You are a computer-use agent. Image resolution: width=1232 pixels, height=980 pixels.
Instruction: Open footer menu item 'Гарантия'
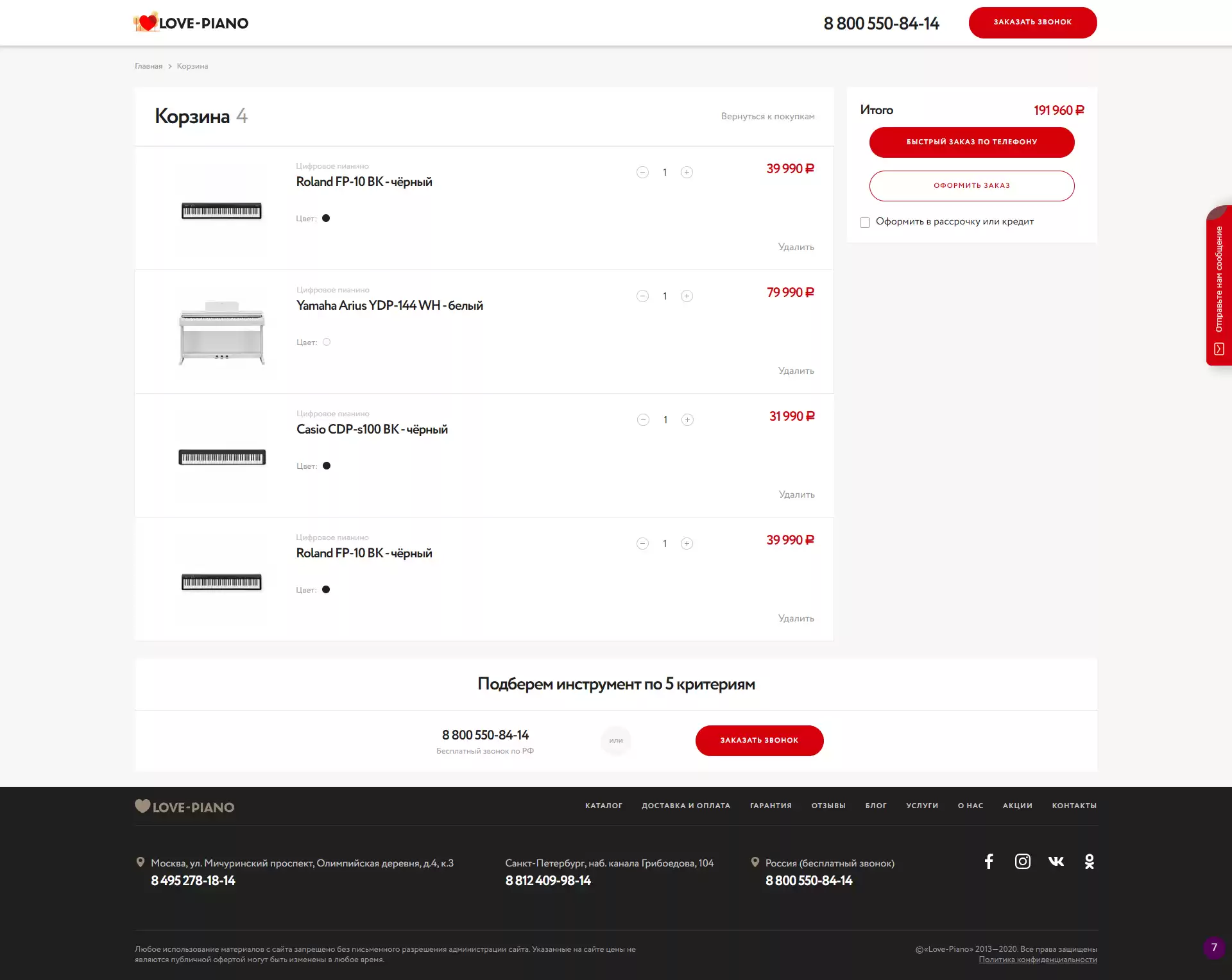pos(771,806)
